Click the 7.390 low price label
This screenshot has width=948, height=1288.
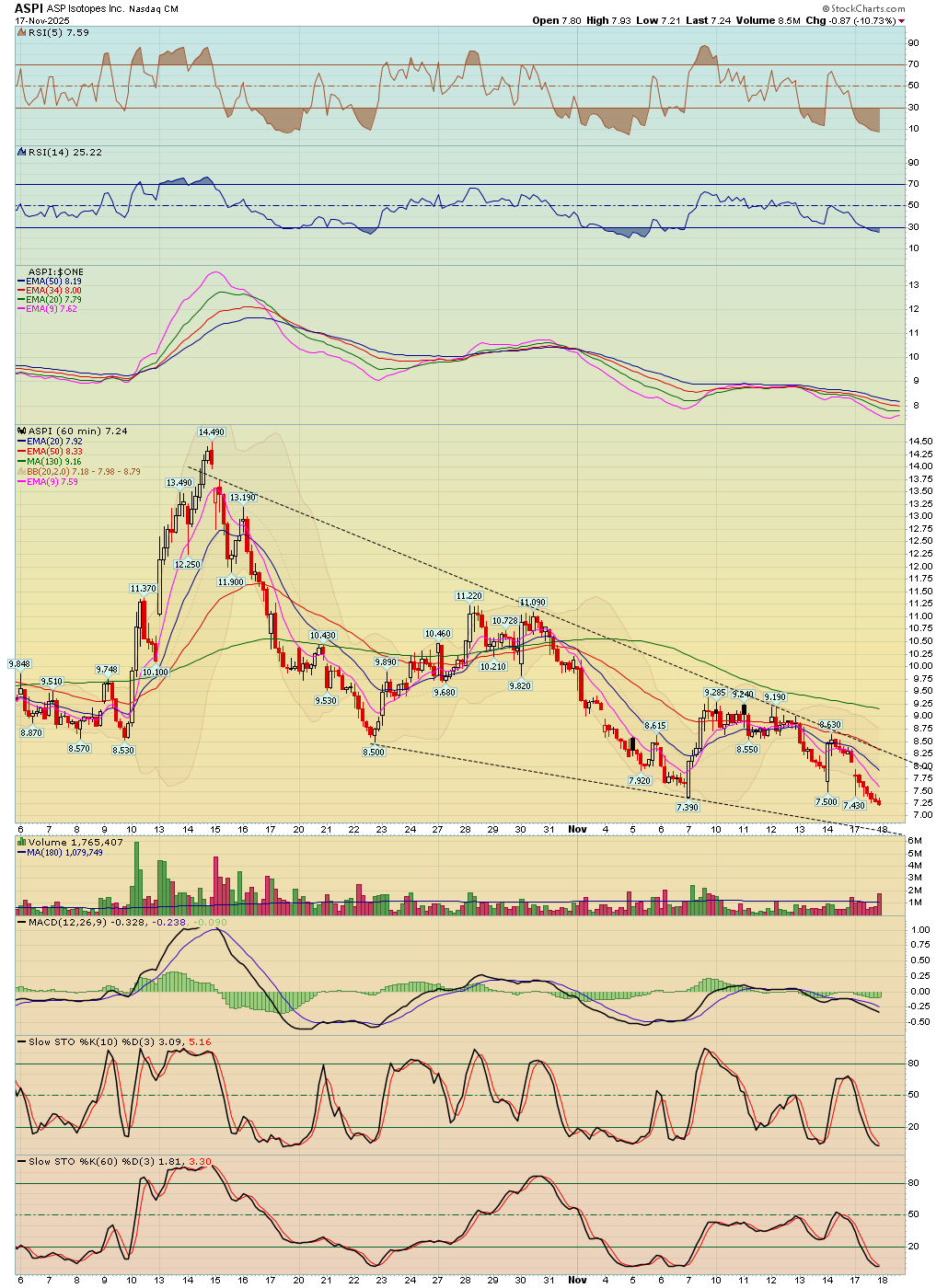pyautogui.click(x=687, y=807)
